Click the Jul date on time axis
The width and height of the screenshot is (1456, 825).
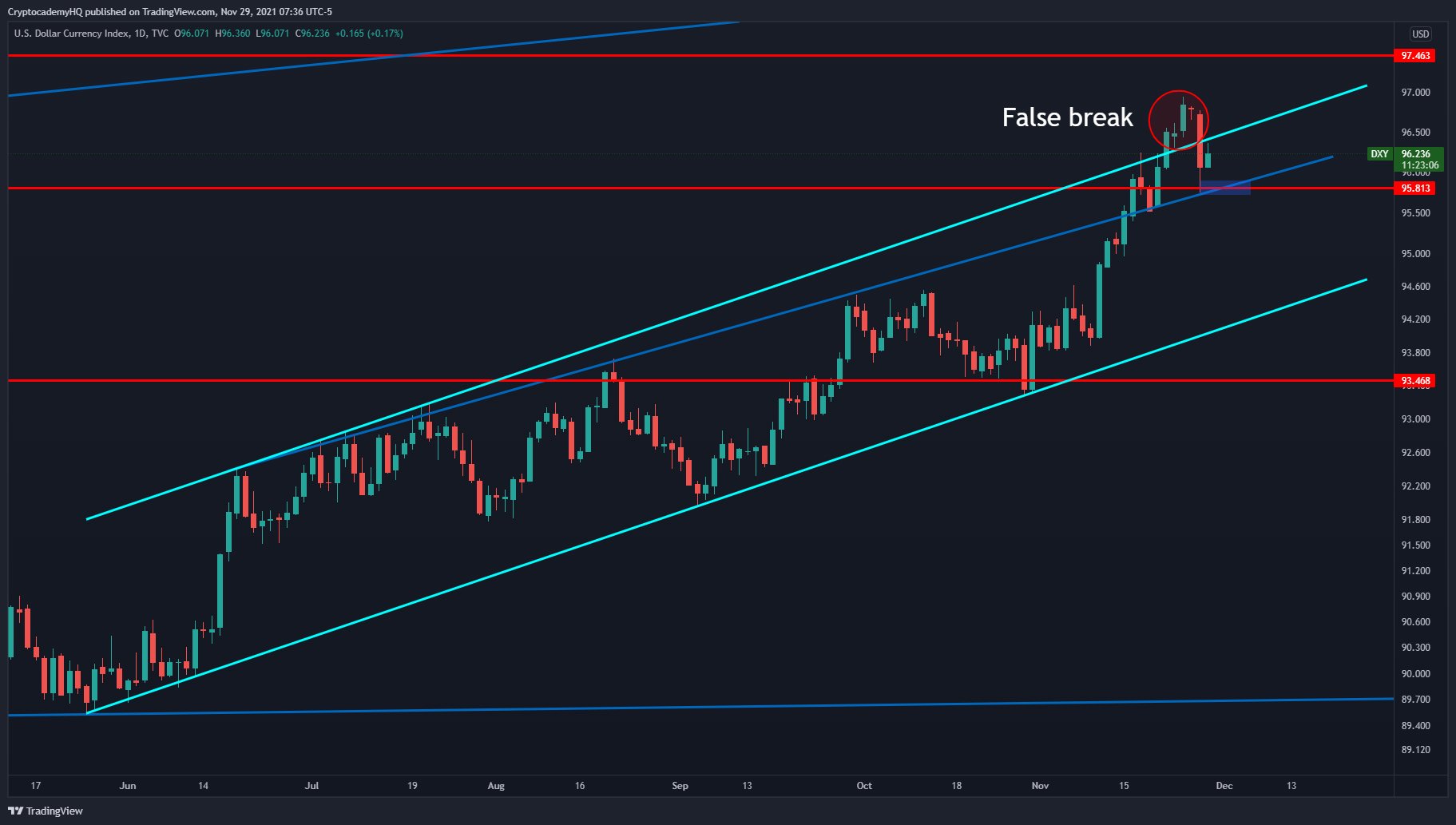(311, 786)
